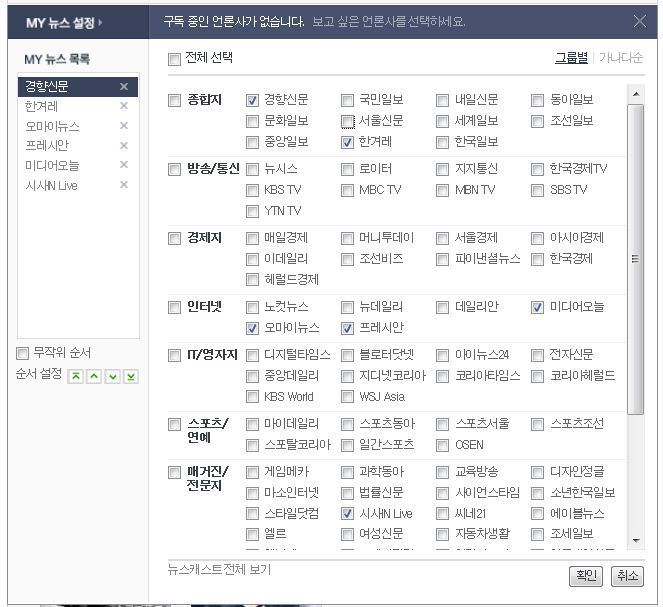Viewport: 663px width, 607px height.
Task: Remove 시사IN Live from MY 뉴스 list
Action: (124, 185)
